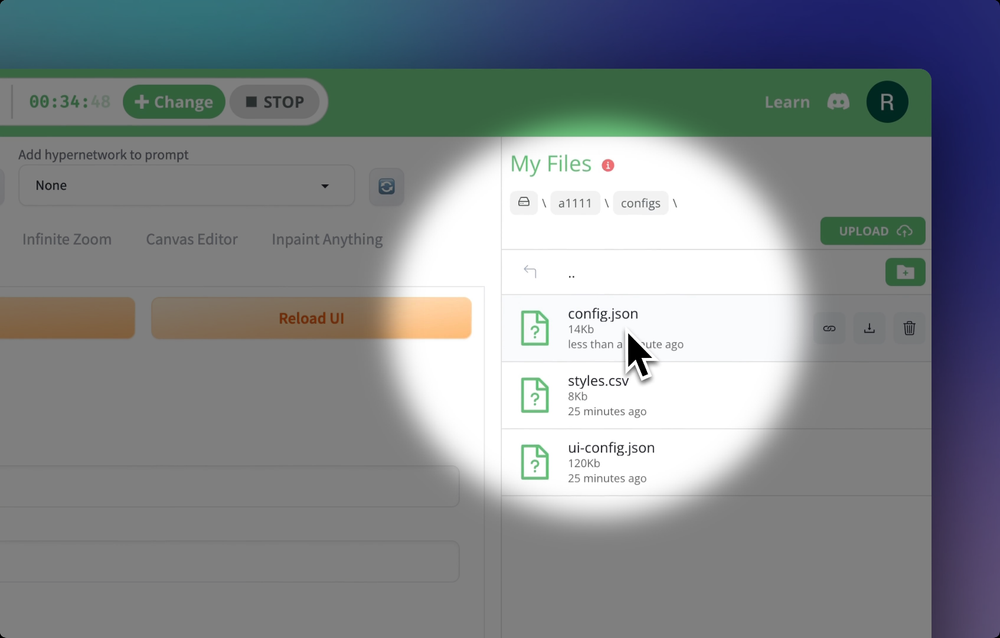Navigate to the a1111 breadcrumb folder
The width and height of the screenshot is (1000, 638).
point(575,203)
